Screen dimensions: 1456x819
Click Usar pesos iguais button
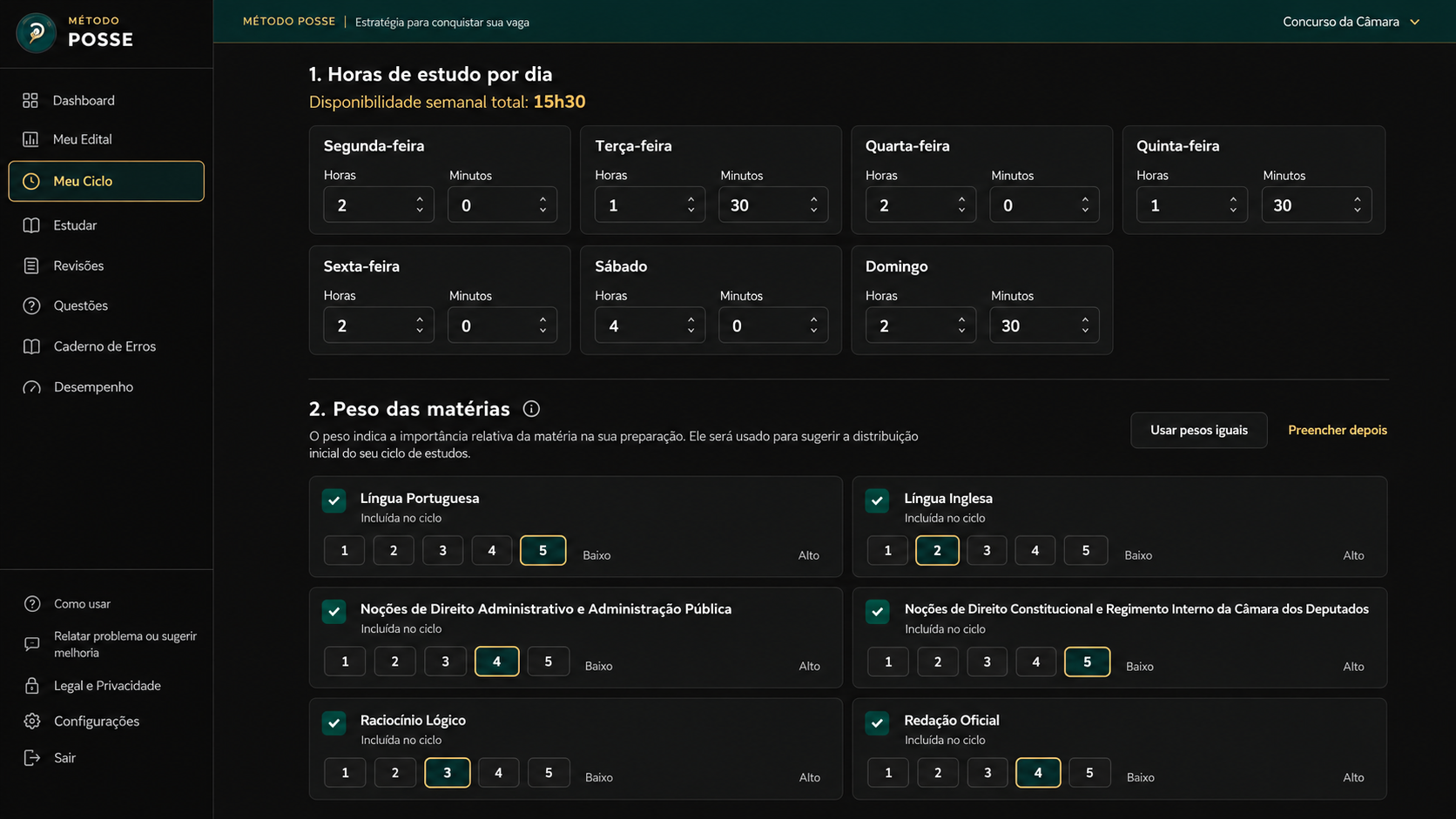coord(1198,430)
